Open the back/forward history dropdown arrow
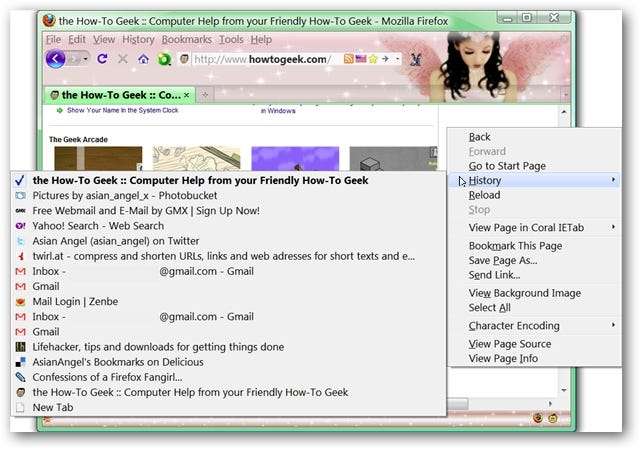 85,59
